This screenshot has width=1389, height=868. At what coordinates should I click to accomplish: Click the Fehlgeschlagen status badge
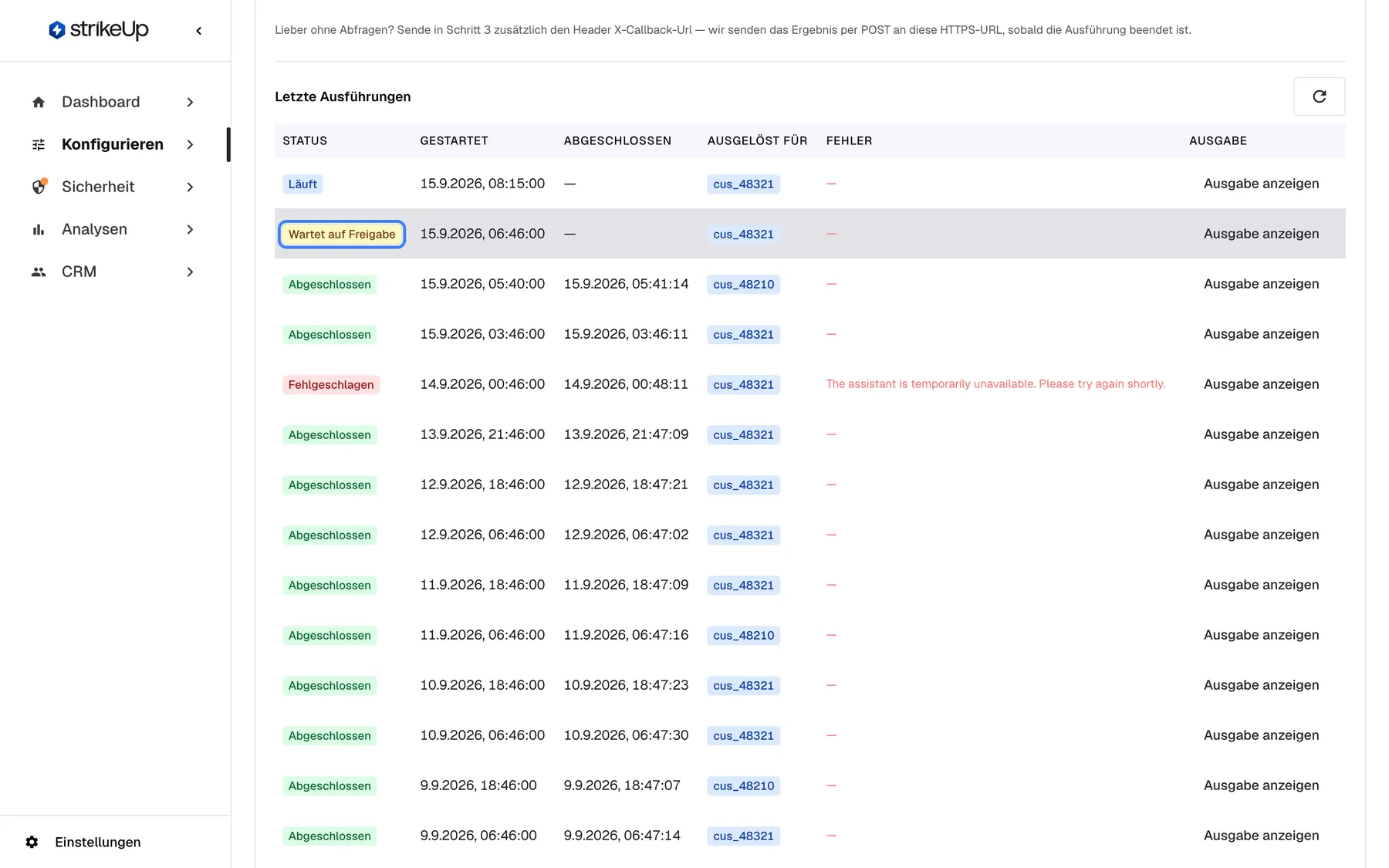[331, 384]
